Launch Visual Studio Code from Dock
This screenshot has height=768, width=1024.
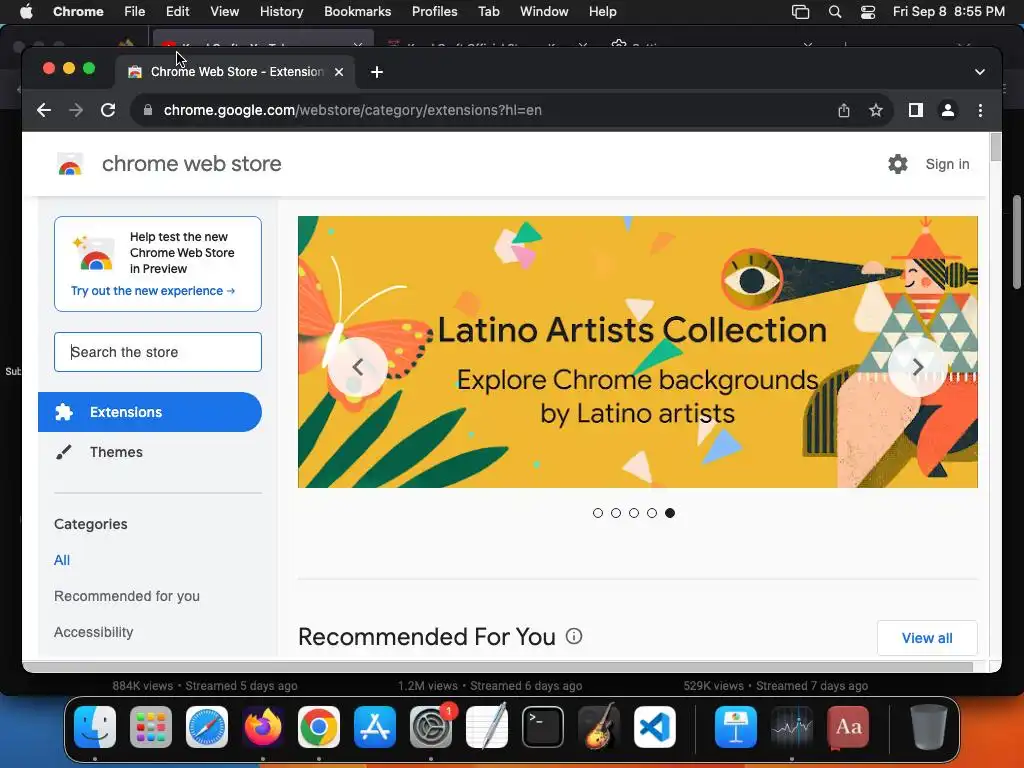click(x=654, y=727)
